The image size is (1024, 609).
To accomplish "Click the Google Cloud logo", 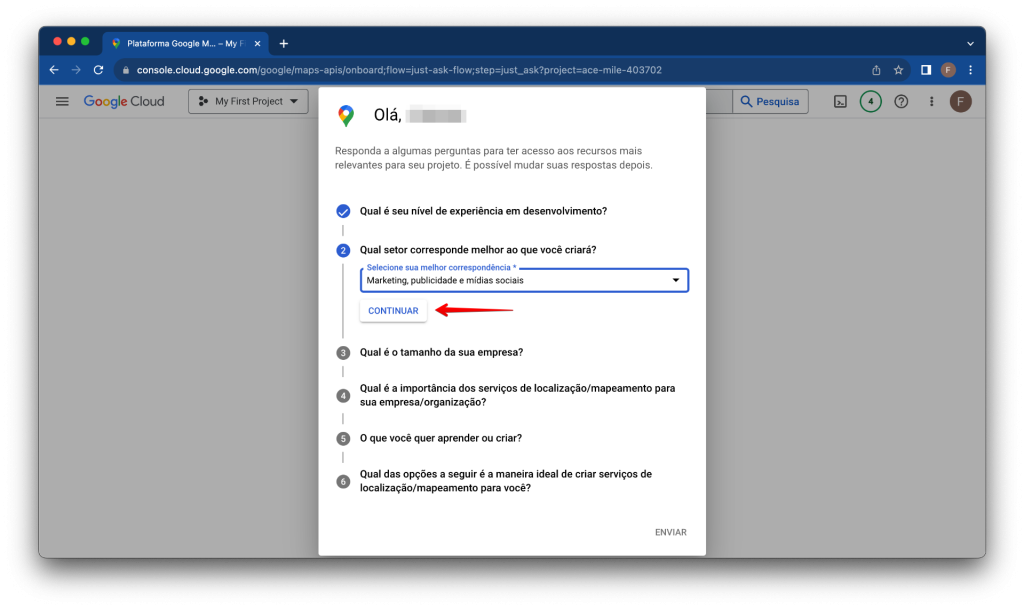I will click(124, 101).
